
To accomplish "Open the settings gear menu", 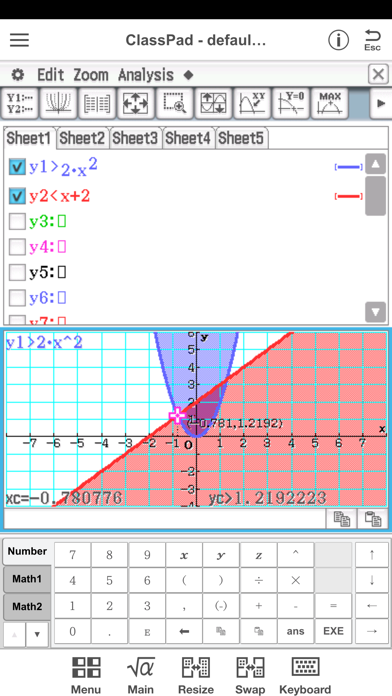I will (18, 75).
